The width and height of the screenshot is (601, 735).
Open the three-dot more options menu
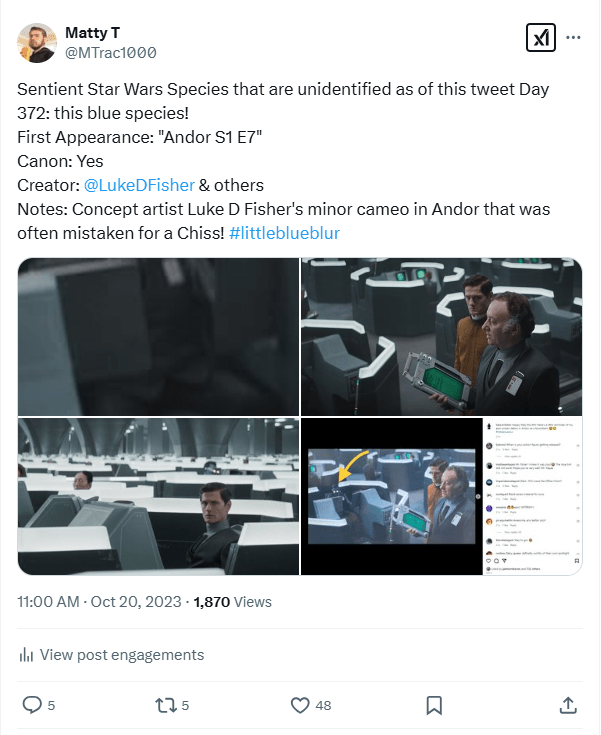574,38
